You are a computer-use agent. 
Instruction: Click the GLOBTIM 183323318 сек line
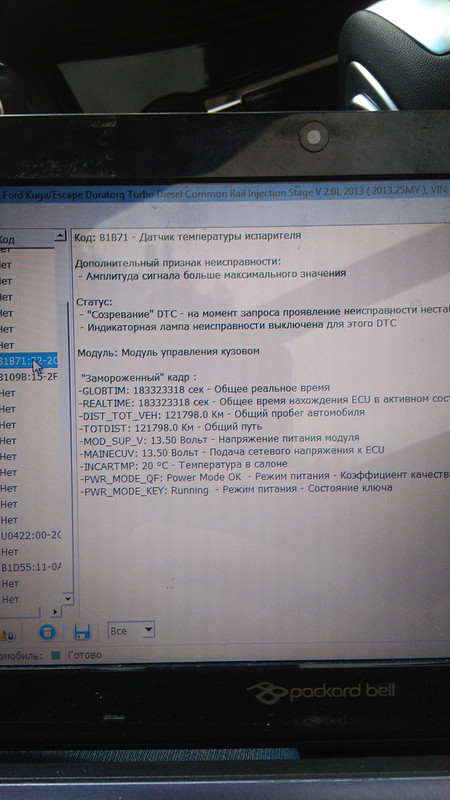pyautogui.click(x=204, y=389)
